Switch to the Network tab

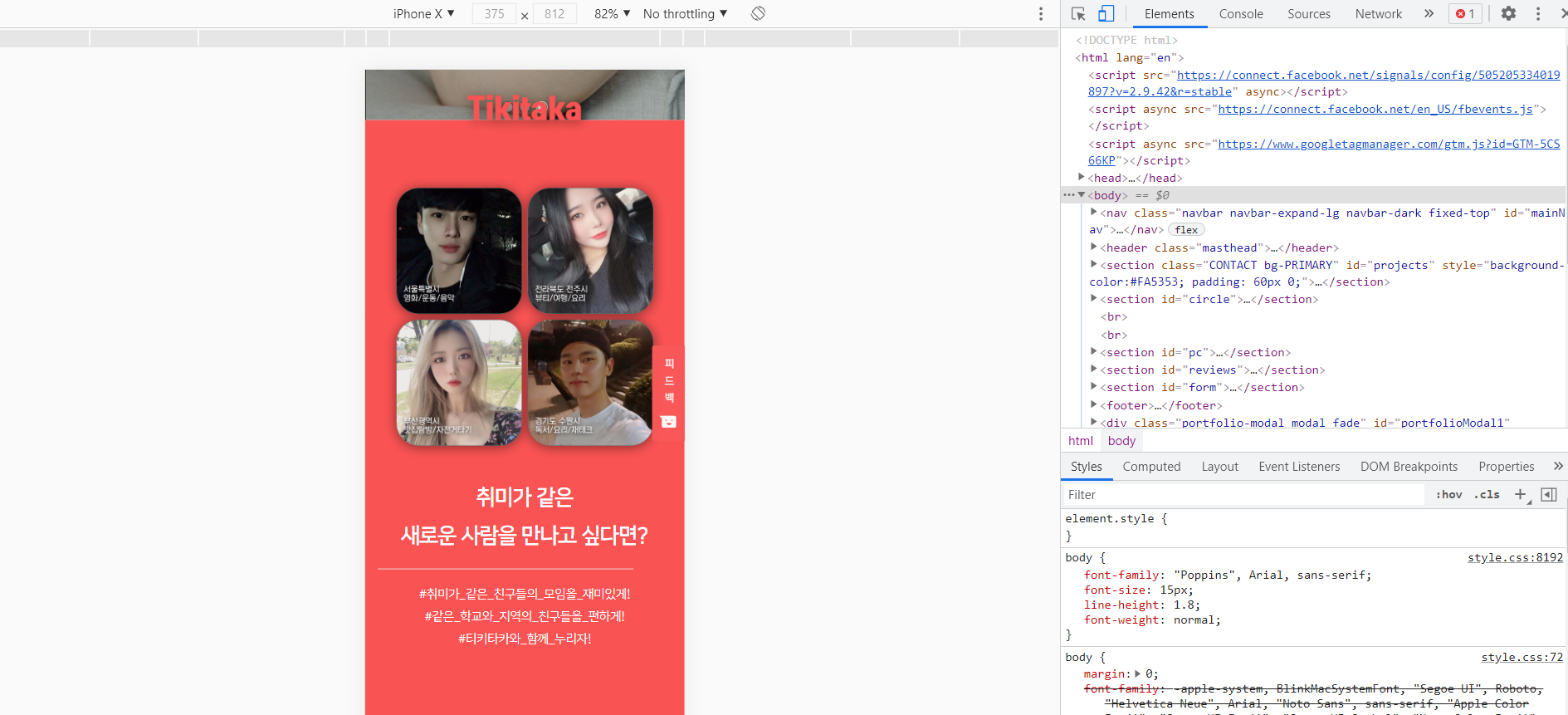click(x=1378, y=13)
